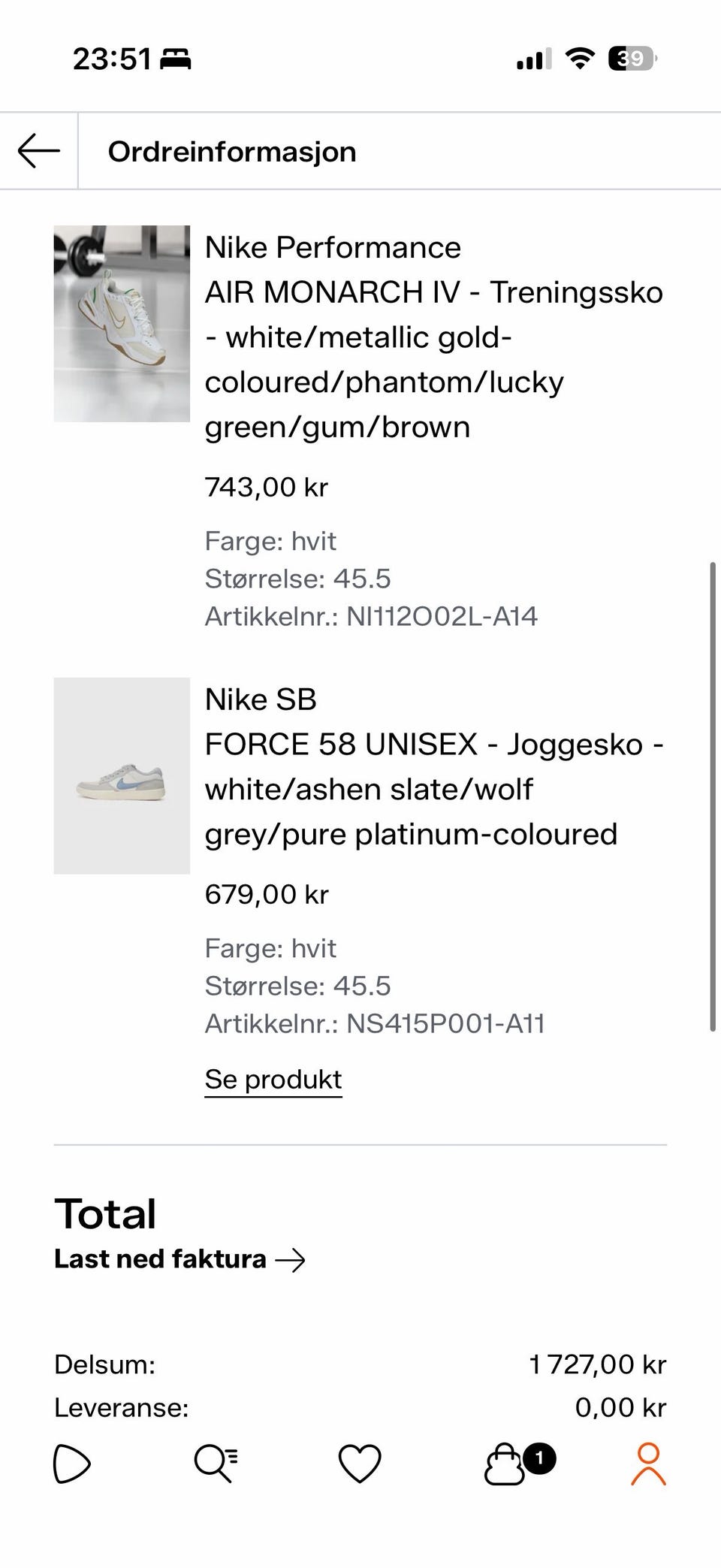Tap the Wi-Fi status icon
721x1568 pixels.
tap(579, 58)
